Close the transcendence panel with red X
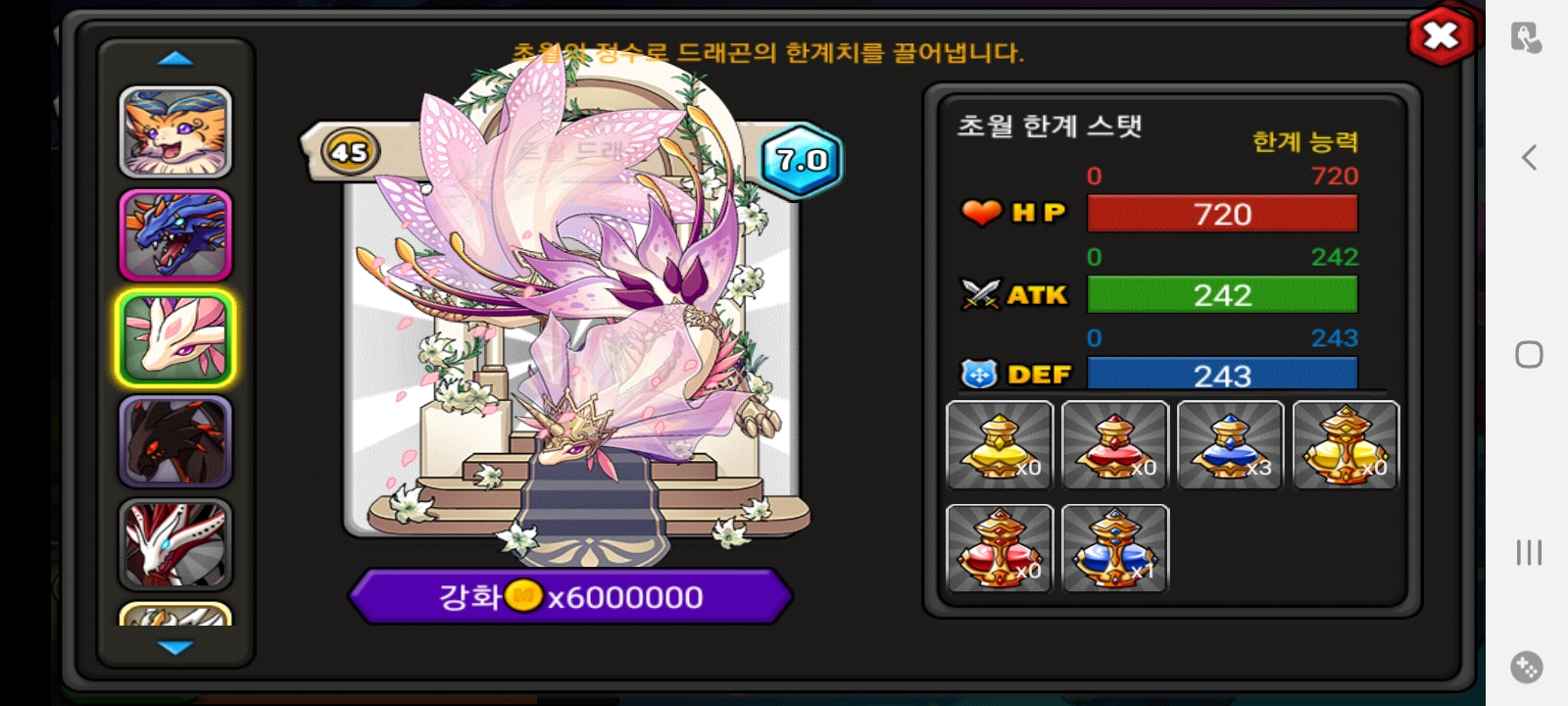This screenshot has height=706, width=1568. click(1441, 36)
